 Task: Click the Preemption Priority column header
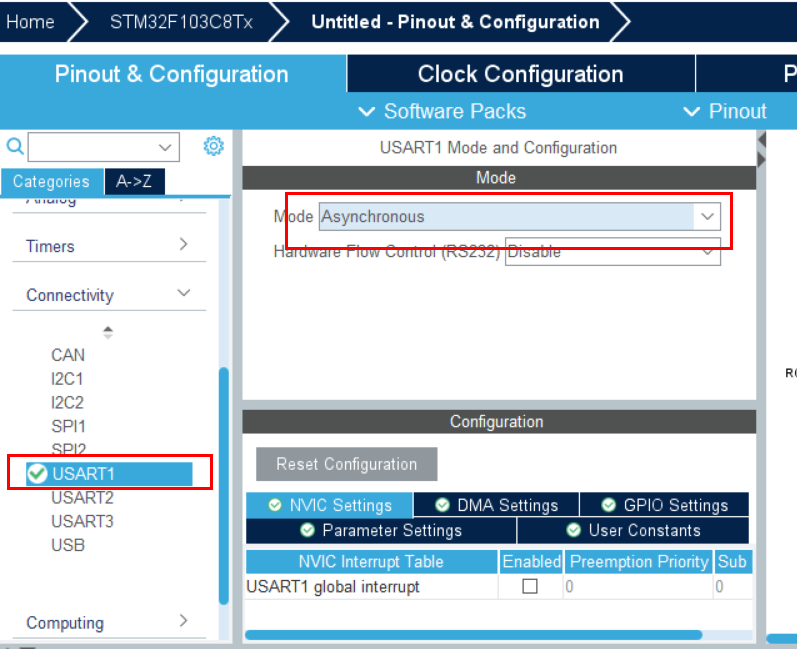coord(639,562)
